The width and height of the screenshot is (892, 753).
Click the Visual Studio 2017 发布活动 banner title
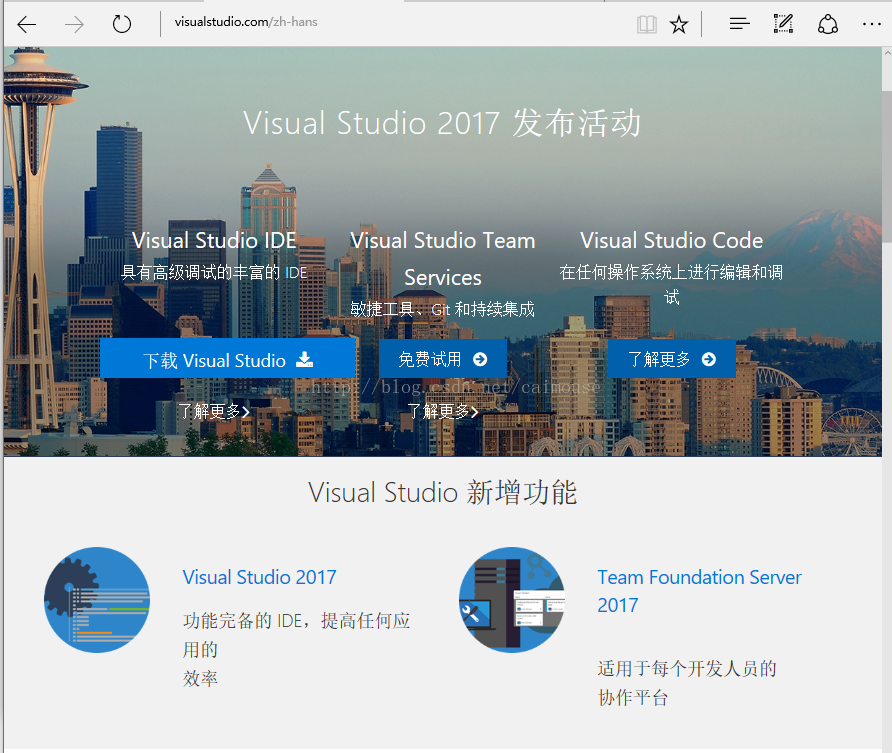(x=443, y=123)
